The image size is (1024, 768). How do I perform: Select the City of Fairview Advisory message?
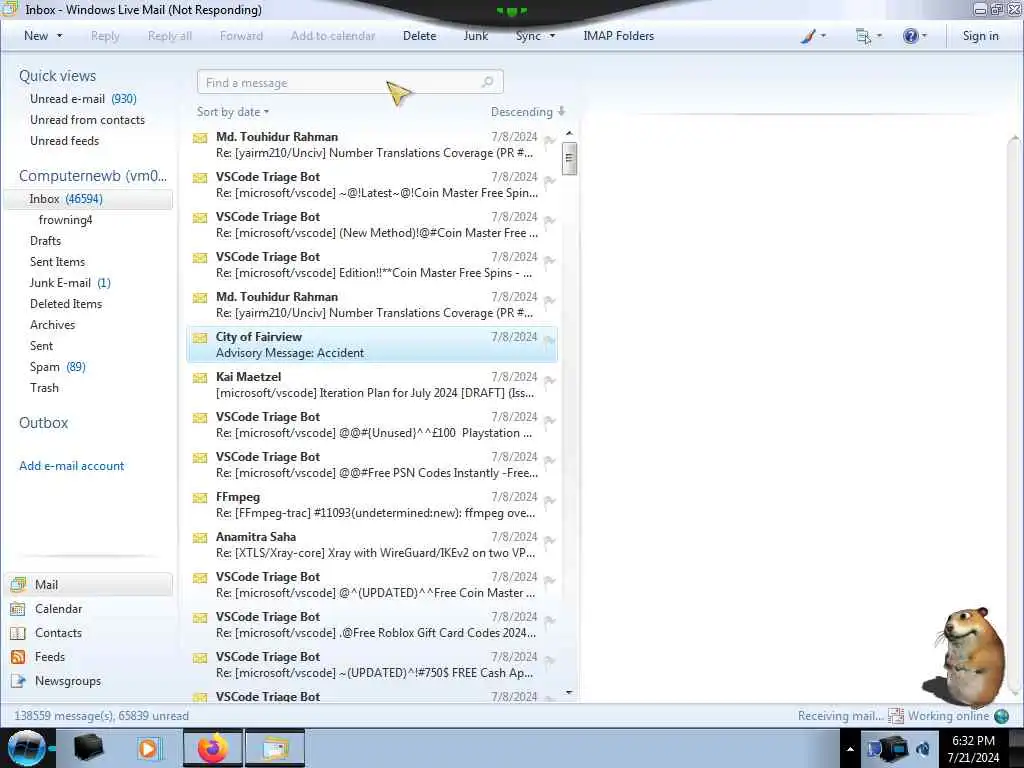pyautogui.click(x=372, y=344)
